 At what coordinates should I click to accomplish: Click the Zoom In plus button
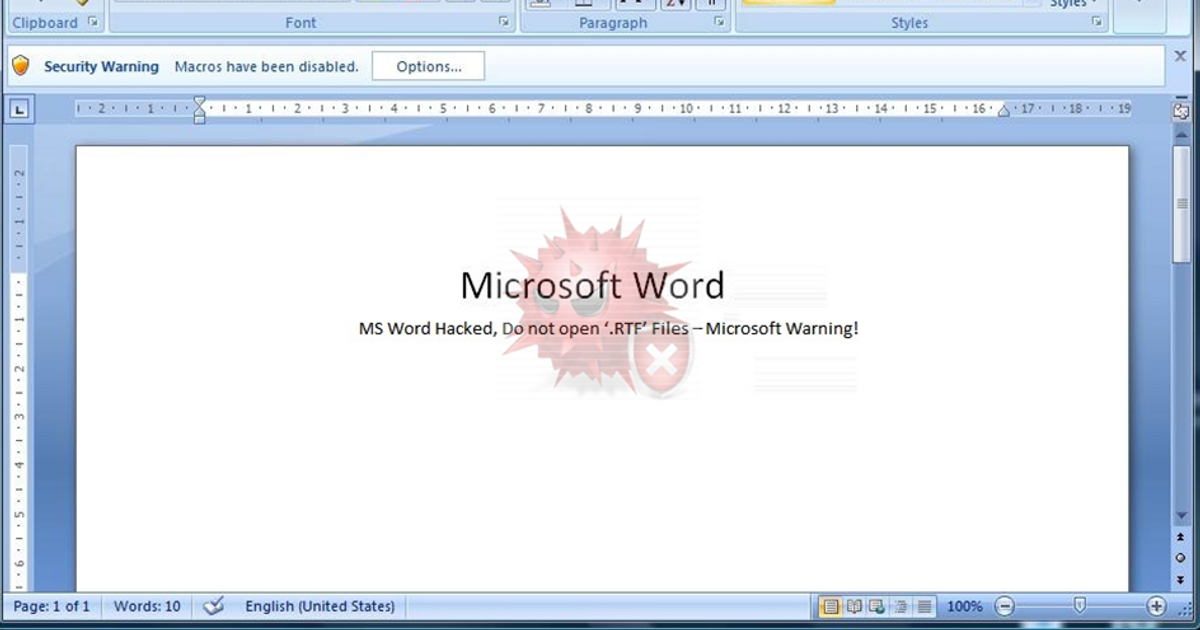pos(1157,606)
